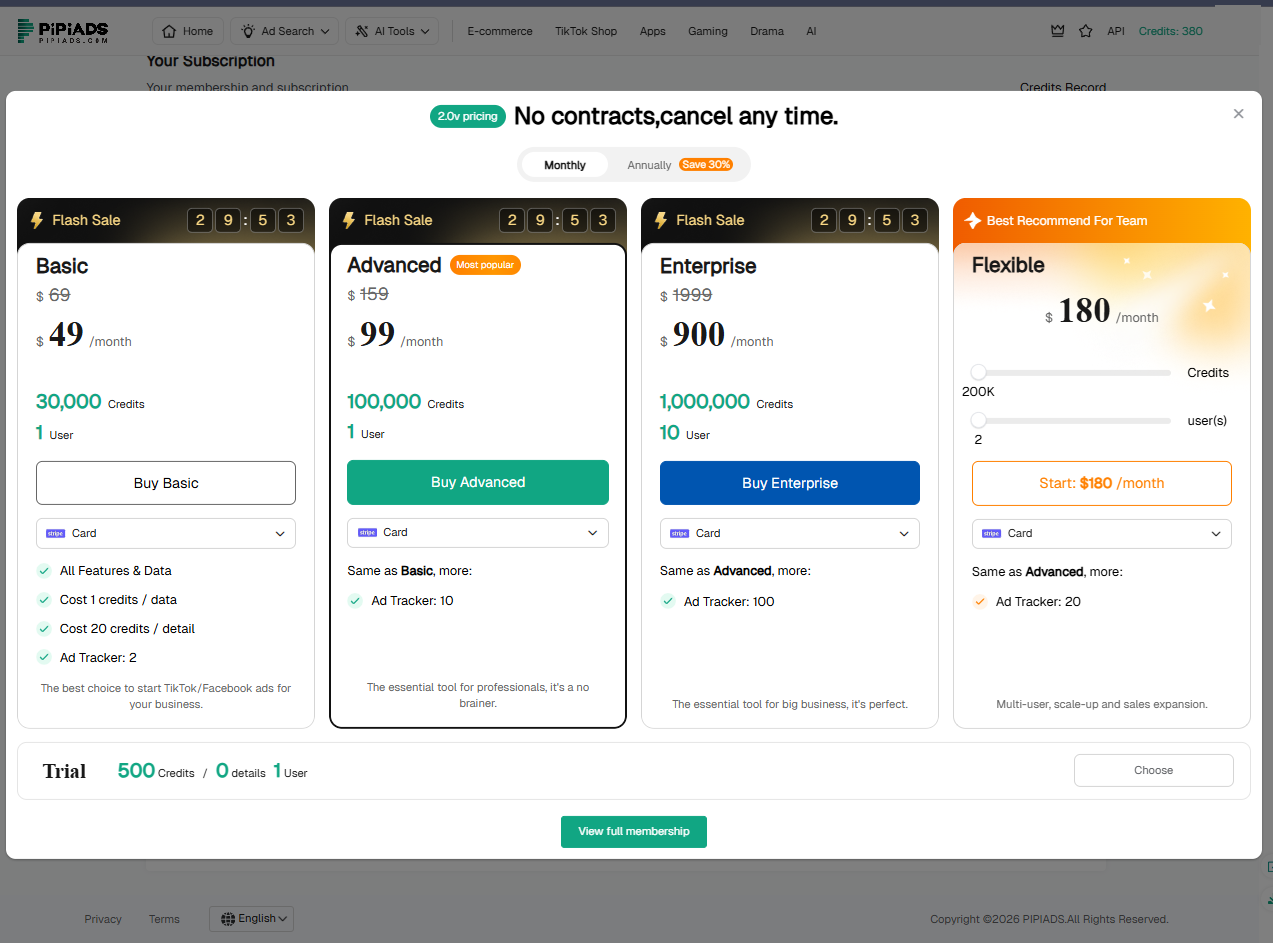Click the Credits Record link
This screenshot has width=1273, height=943.
1063,87
